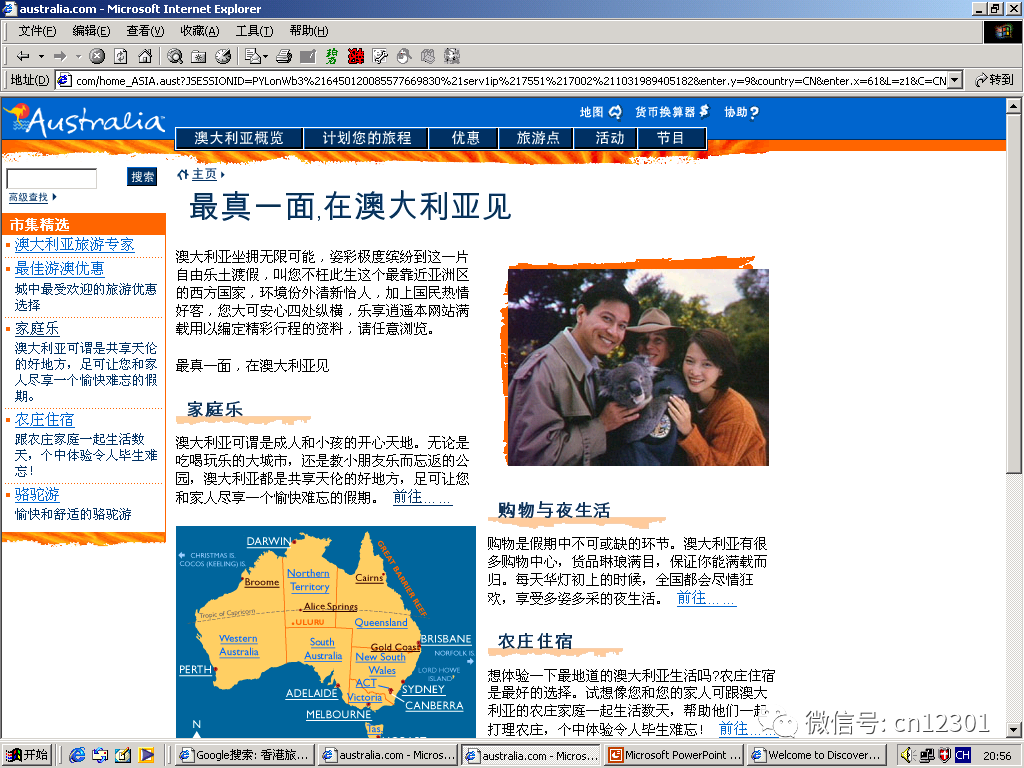Select the 节目 navigation tab
Viewport: 1024px width, 768px height.
(x=670, y=138)
